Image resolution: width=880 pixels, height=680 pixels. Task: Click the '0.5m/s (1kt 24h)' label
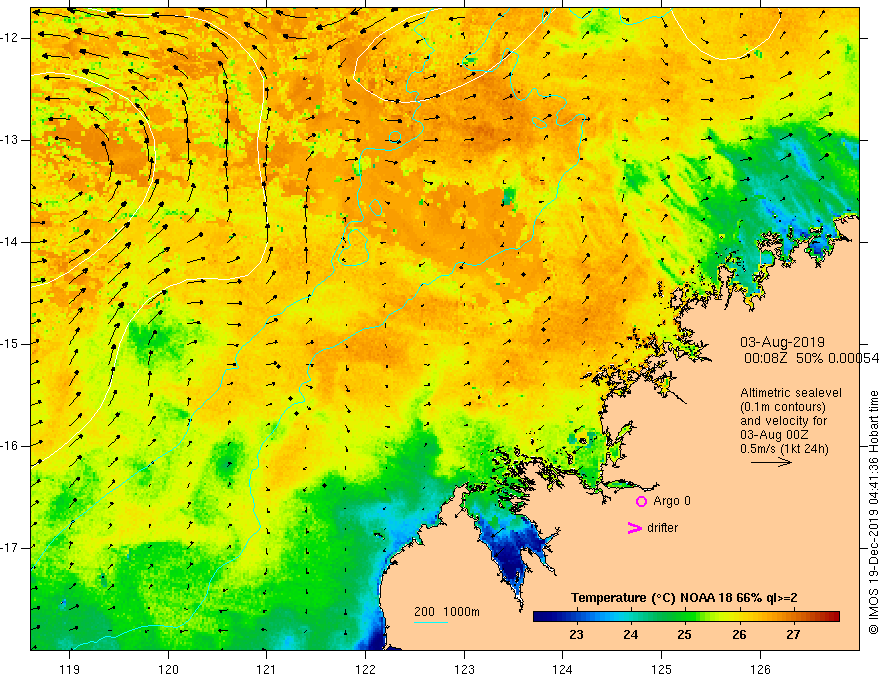(x=784, y=449)
